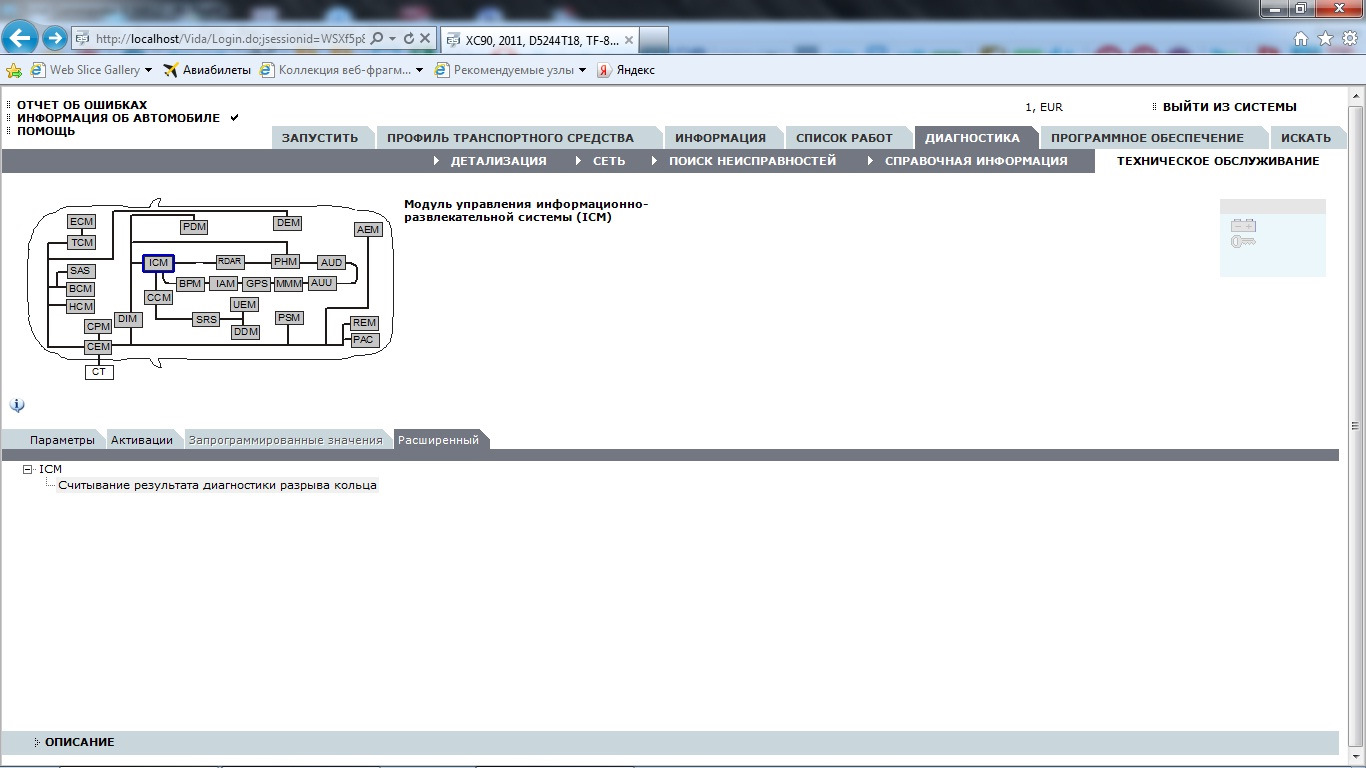Screen dimensions: 1366x768
Task: Click the battery icon in the status panel
Action: 1243,225
